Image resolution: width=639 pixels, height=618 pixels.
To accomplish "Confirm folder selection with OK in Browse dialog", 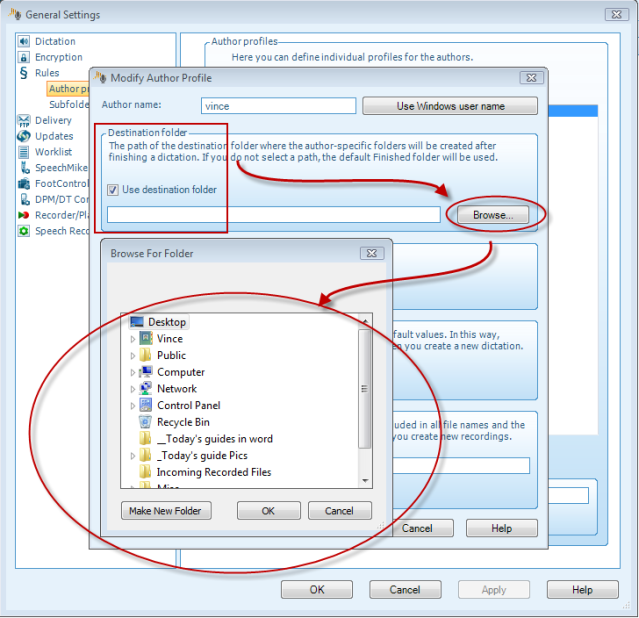I will point(269,511).
